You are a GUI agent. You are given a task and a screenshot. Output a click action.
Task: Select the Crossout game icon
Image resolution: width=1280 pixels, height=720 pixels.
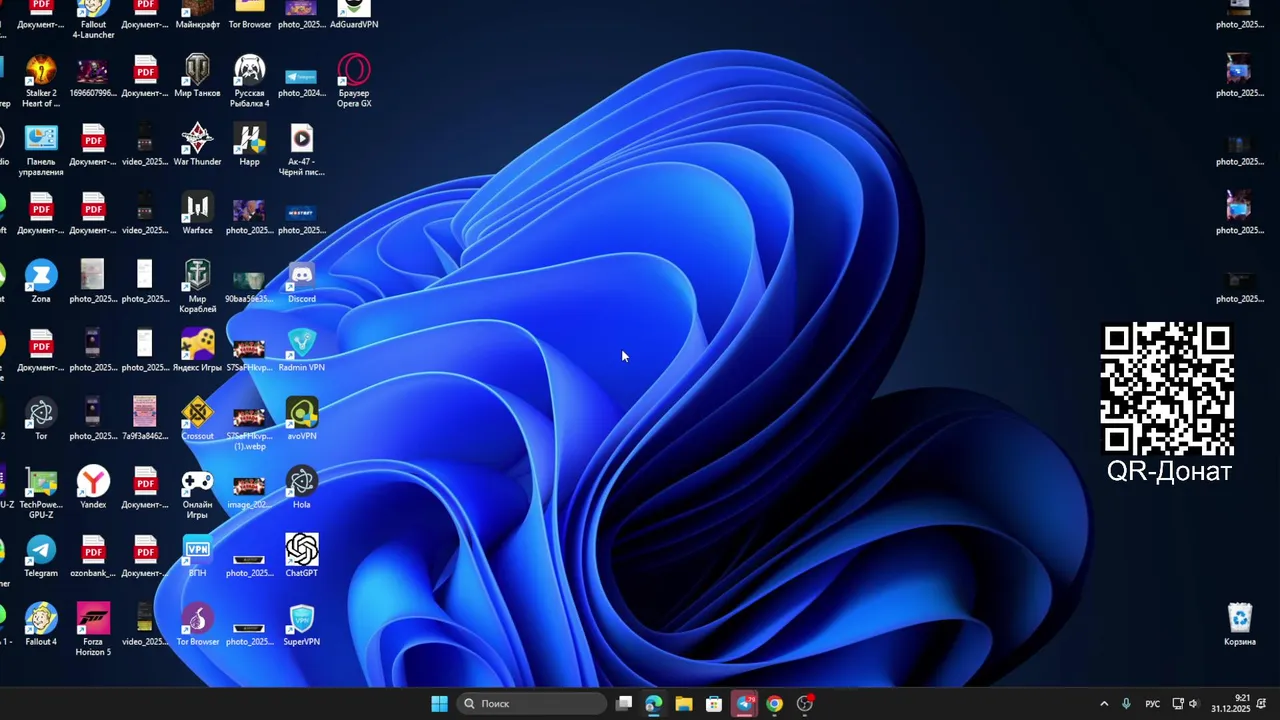point(197,419)
